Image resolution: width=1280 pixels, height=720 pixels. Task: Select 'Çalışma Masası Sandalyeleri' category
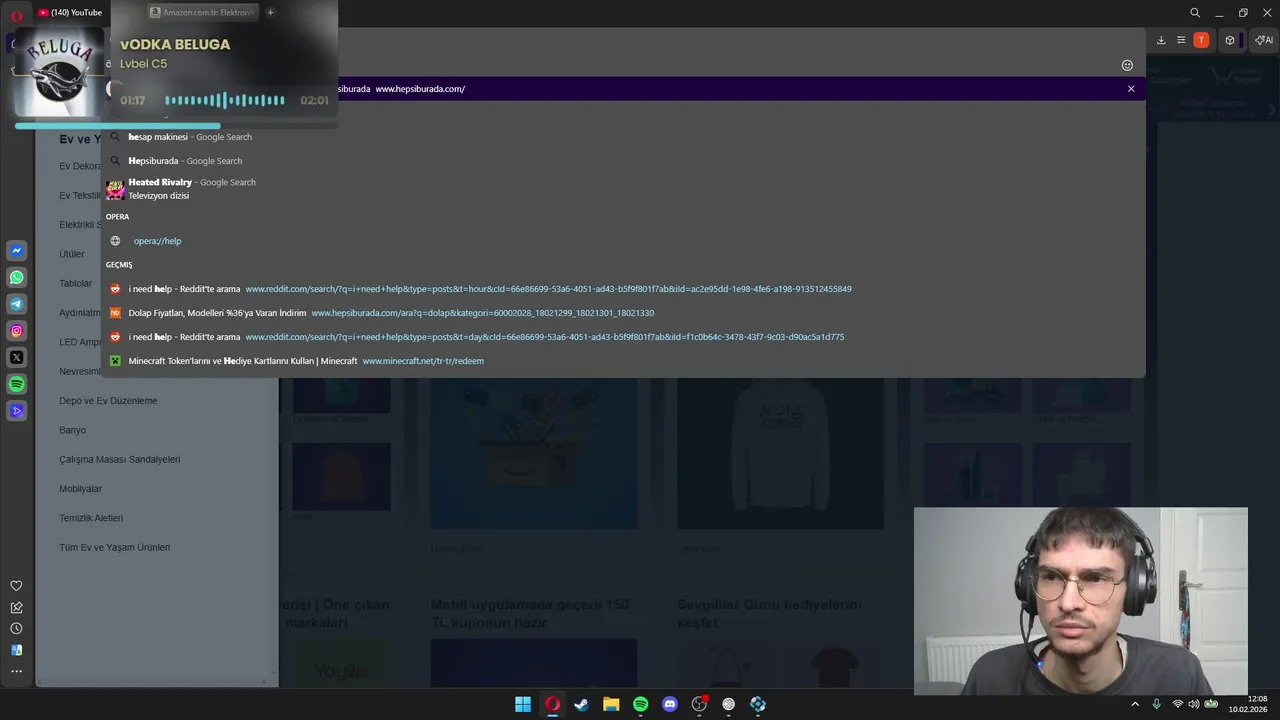pyautogui.click(x=120, y=459)
